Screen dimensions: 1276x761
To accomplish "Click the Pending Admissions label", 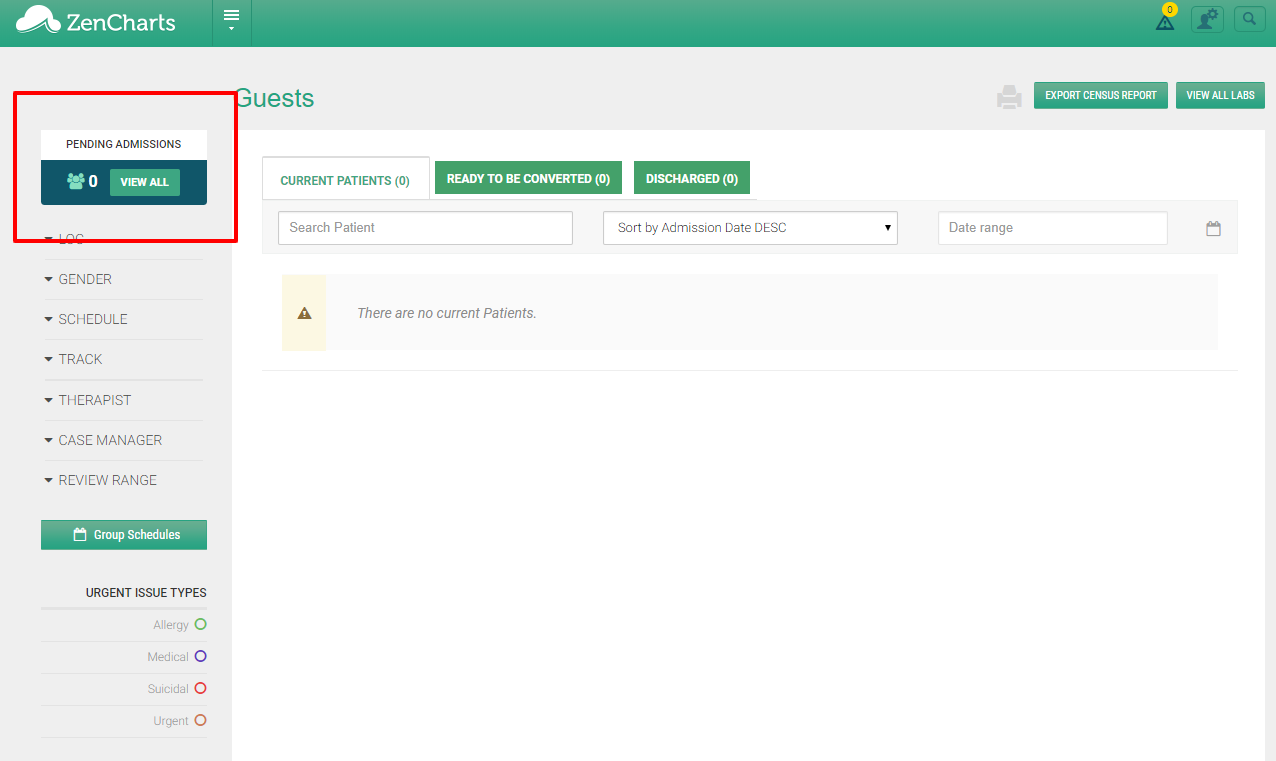I will (x=124, y=144).
